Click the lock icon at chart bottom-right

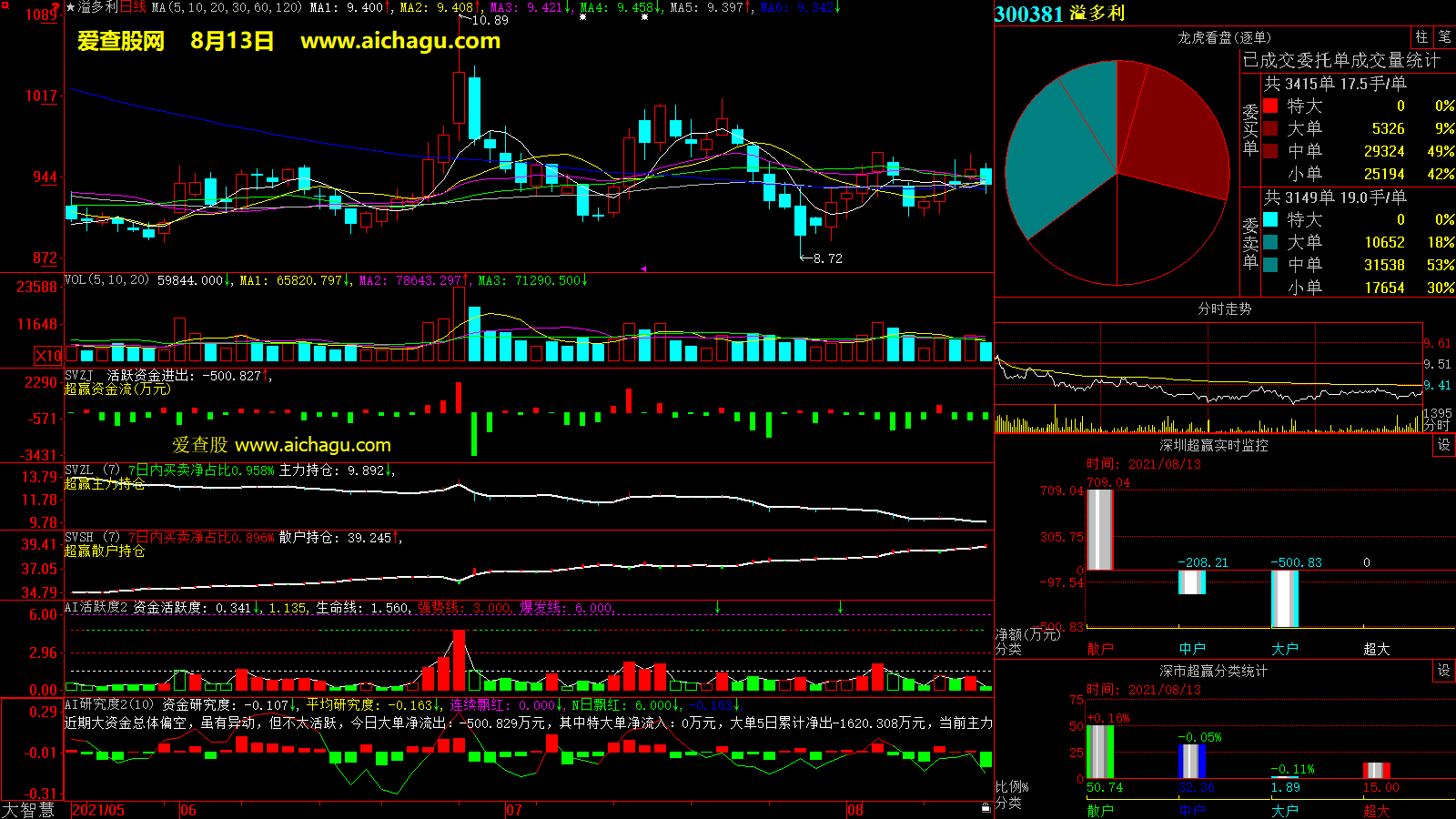(986, 808)
